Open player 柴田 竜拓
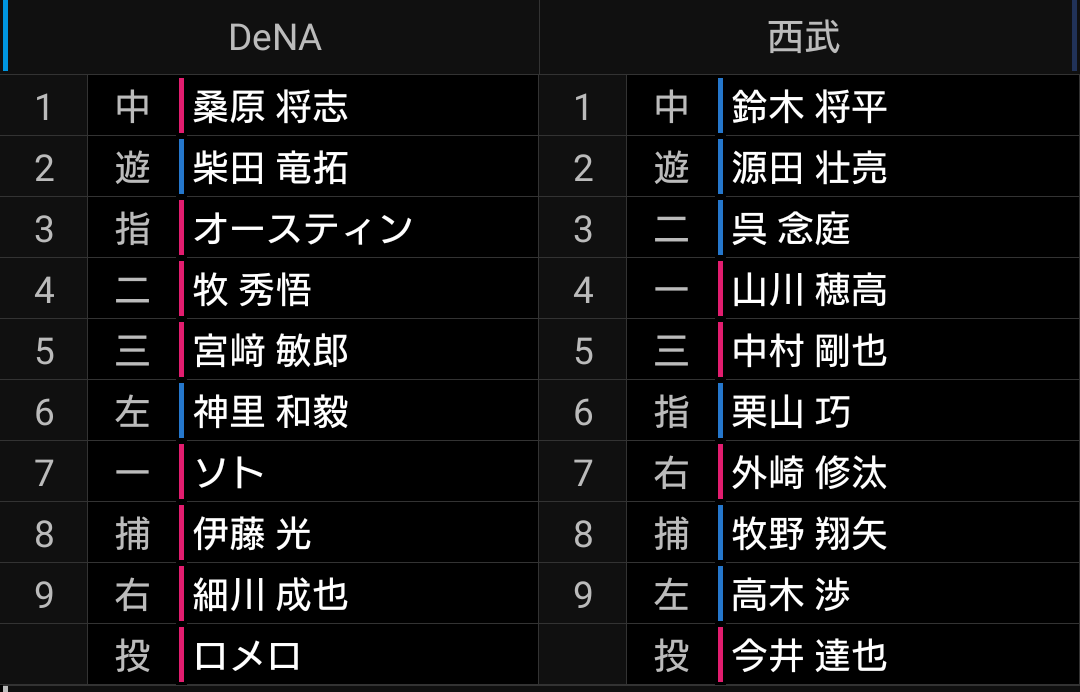The height and width of the screenshot is (692, 1080). click(271, 168)
